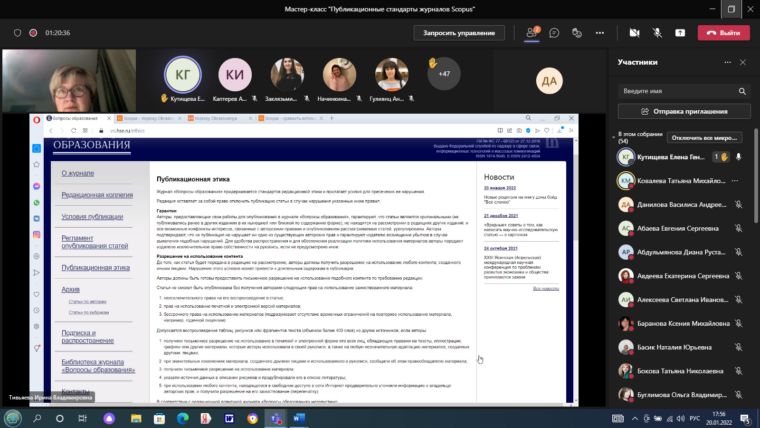Screen dimensions: 760x428
Task: Click the 'Введите имя' search field
Action: (x=672, y=90)
